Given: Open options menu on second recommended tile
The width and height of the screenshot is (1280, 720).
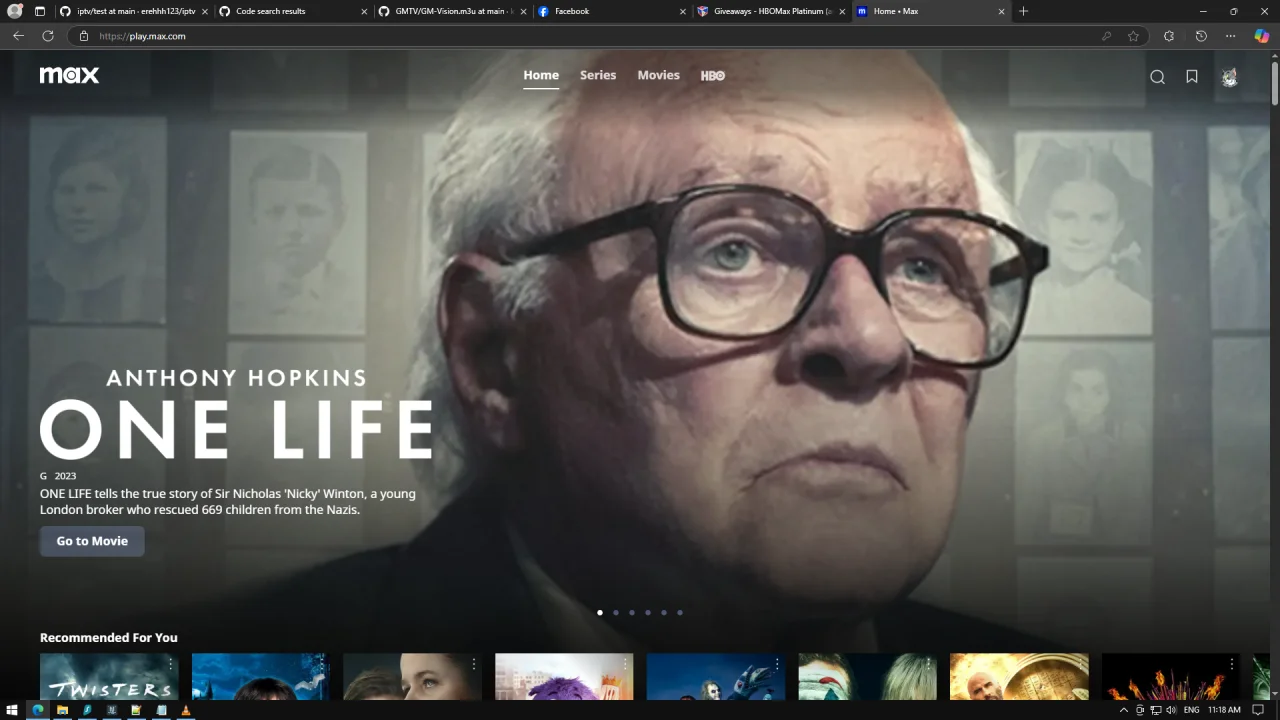Looking at the screenshot, I should [x=322, y=664].
